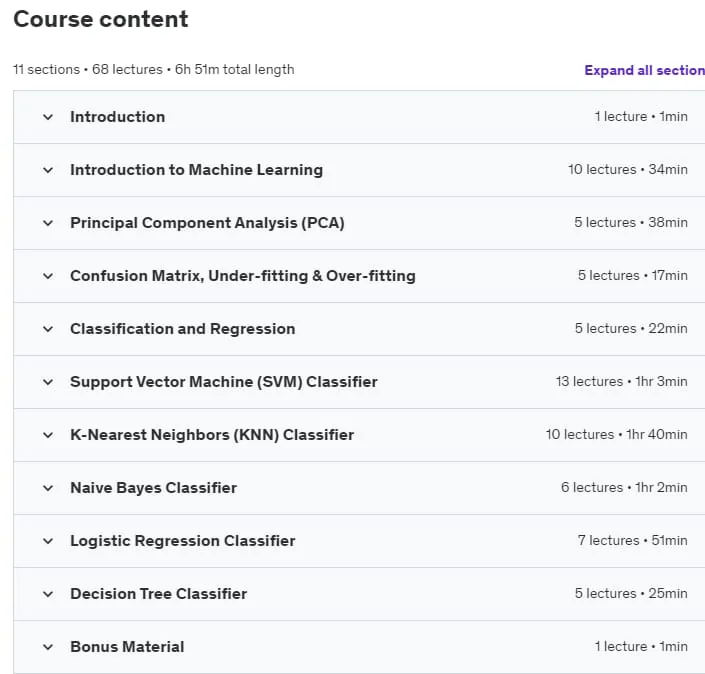Expand Introduction to Machine Learning chevron
The image size is (705, 674).
click(x=48, y=170)
